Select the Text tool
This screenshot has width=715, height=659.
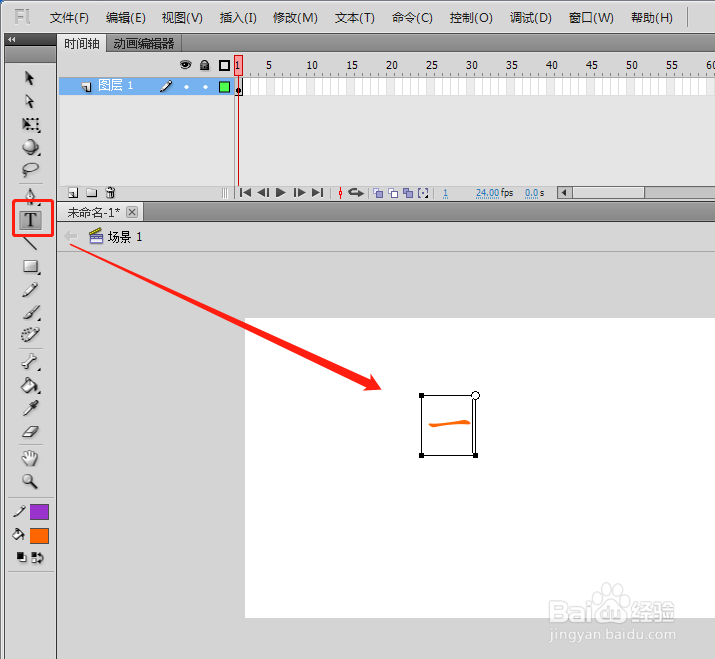pyautogui.click(x=30, y=220)
